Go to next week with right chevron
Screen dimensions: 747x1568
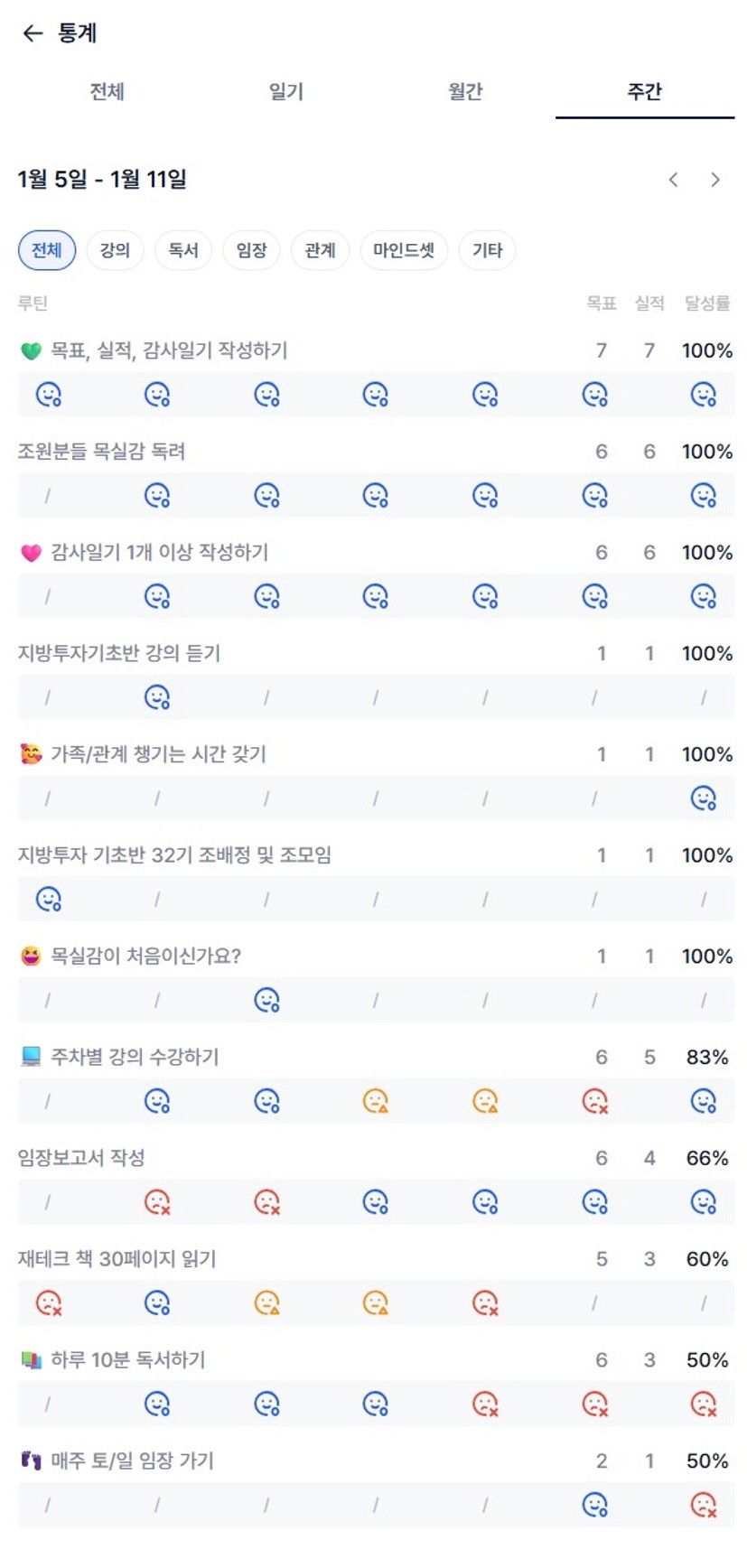[x=715, y=180]
